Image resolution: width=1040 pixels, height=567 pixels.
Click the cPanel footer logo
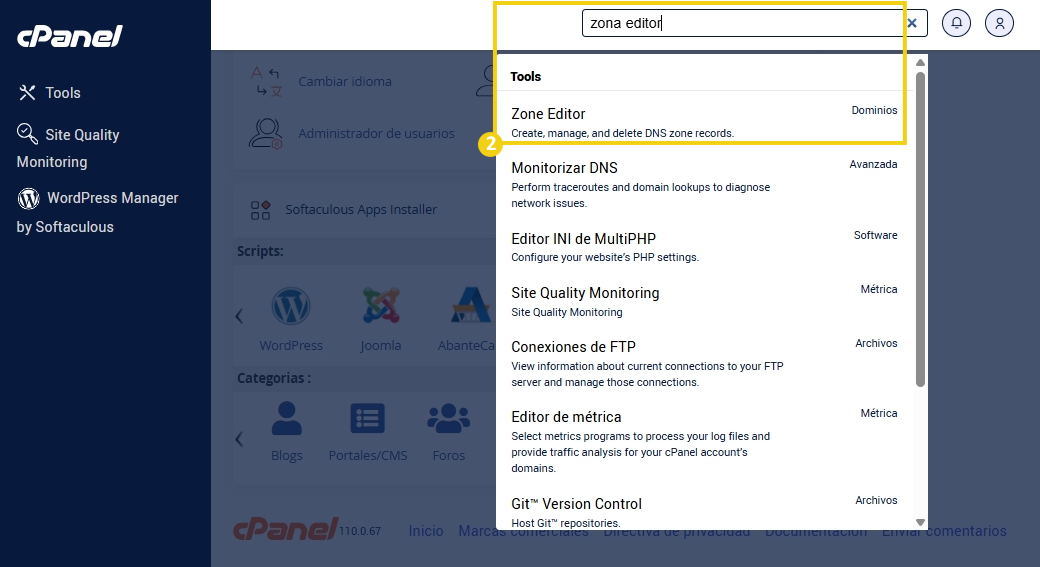(x=286, y=529)
